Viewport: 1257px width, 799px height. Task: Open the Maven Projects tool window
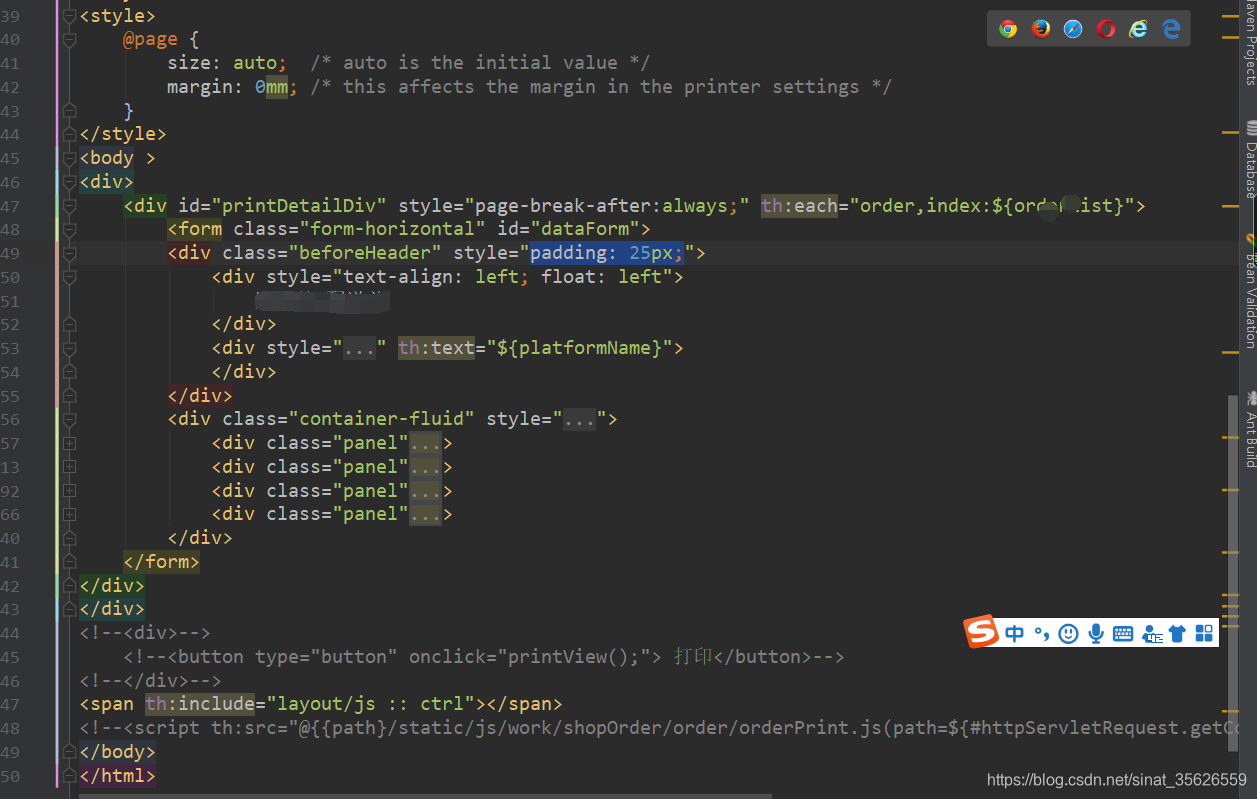1249,43
